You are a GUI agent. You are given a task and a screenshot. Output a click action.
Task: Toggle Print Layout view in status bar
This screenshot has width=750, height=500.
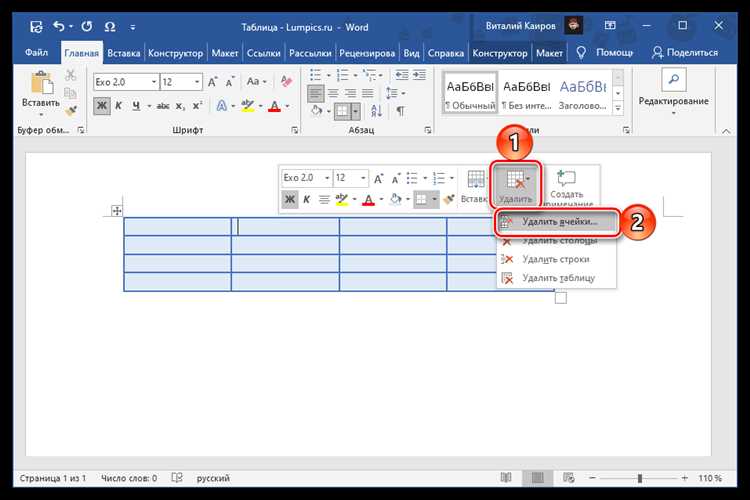point(538,478)
